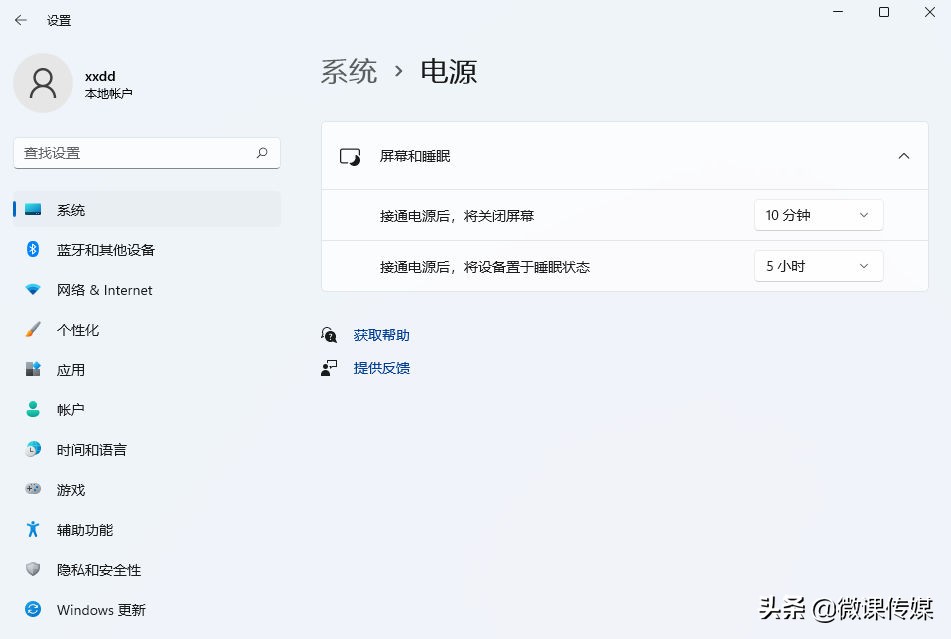Viewport: 951px width, 639px height.
Task: Open the 10 分钟 screen-off dropdown
Action: point(818,215)
